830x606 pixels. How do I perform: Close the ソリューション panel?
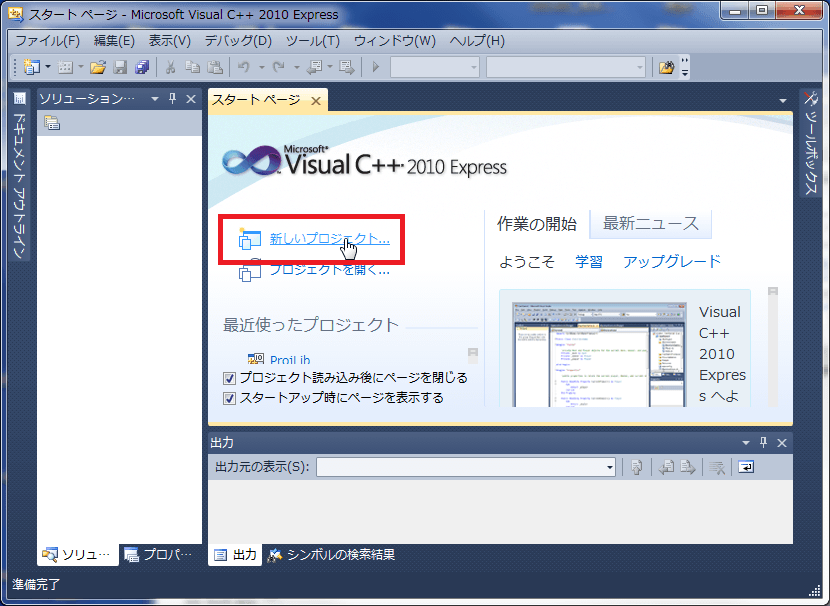[x=191, y=99]
